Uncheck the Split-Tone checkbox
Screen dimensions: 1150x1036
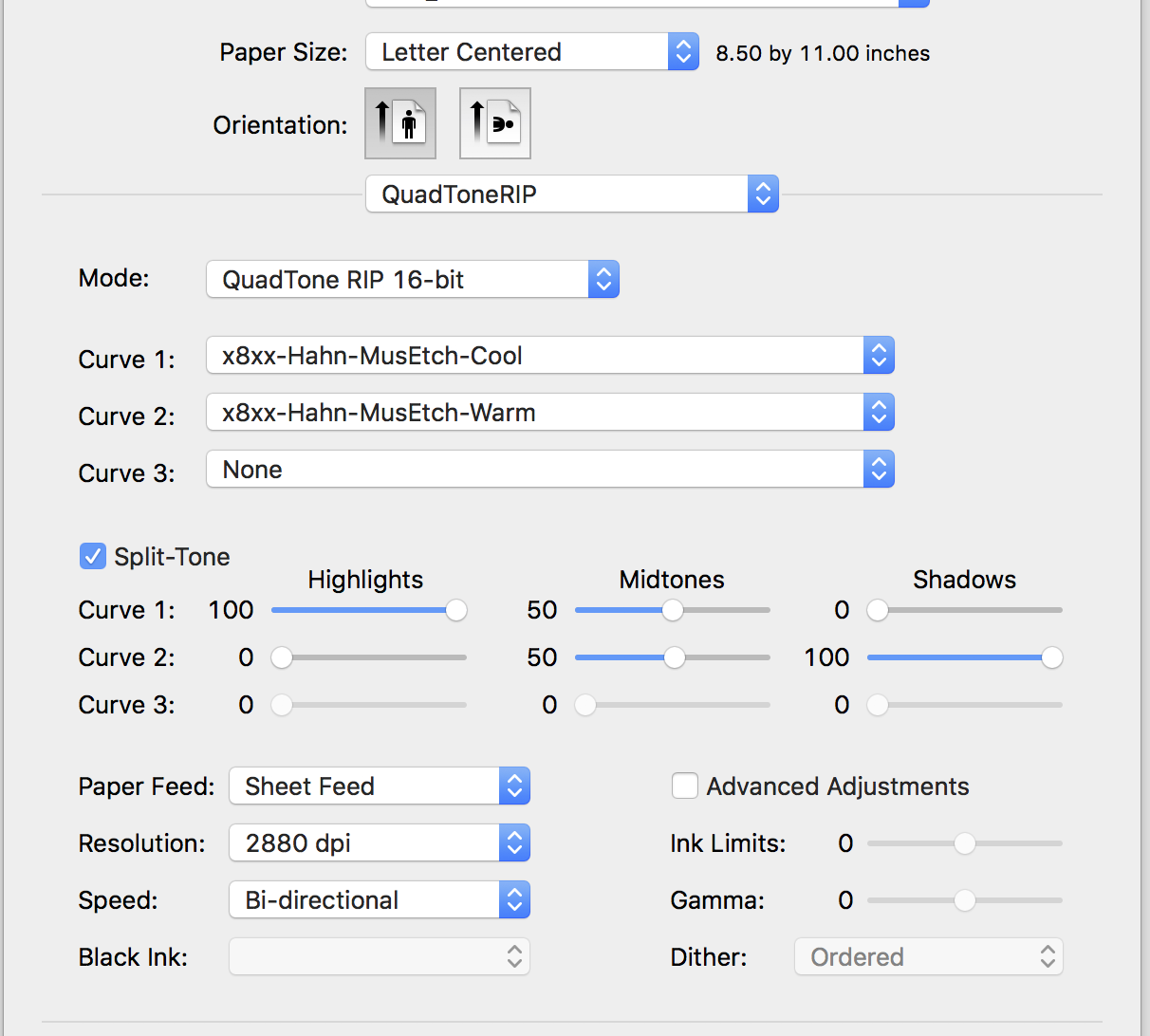coord(92,557)
